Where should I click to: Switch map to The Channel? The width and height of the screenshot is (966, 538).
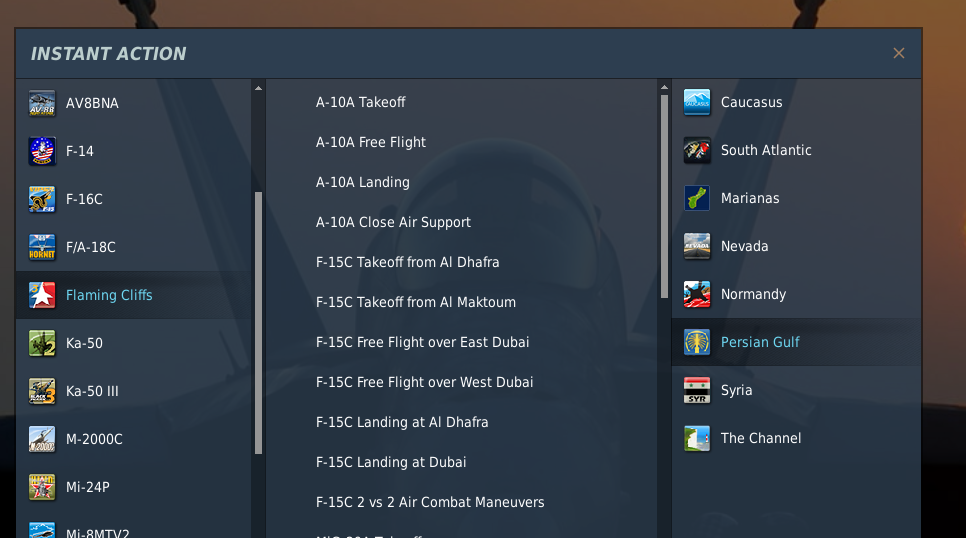click(797, 439)
